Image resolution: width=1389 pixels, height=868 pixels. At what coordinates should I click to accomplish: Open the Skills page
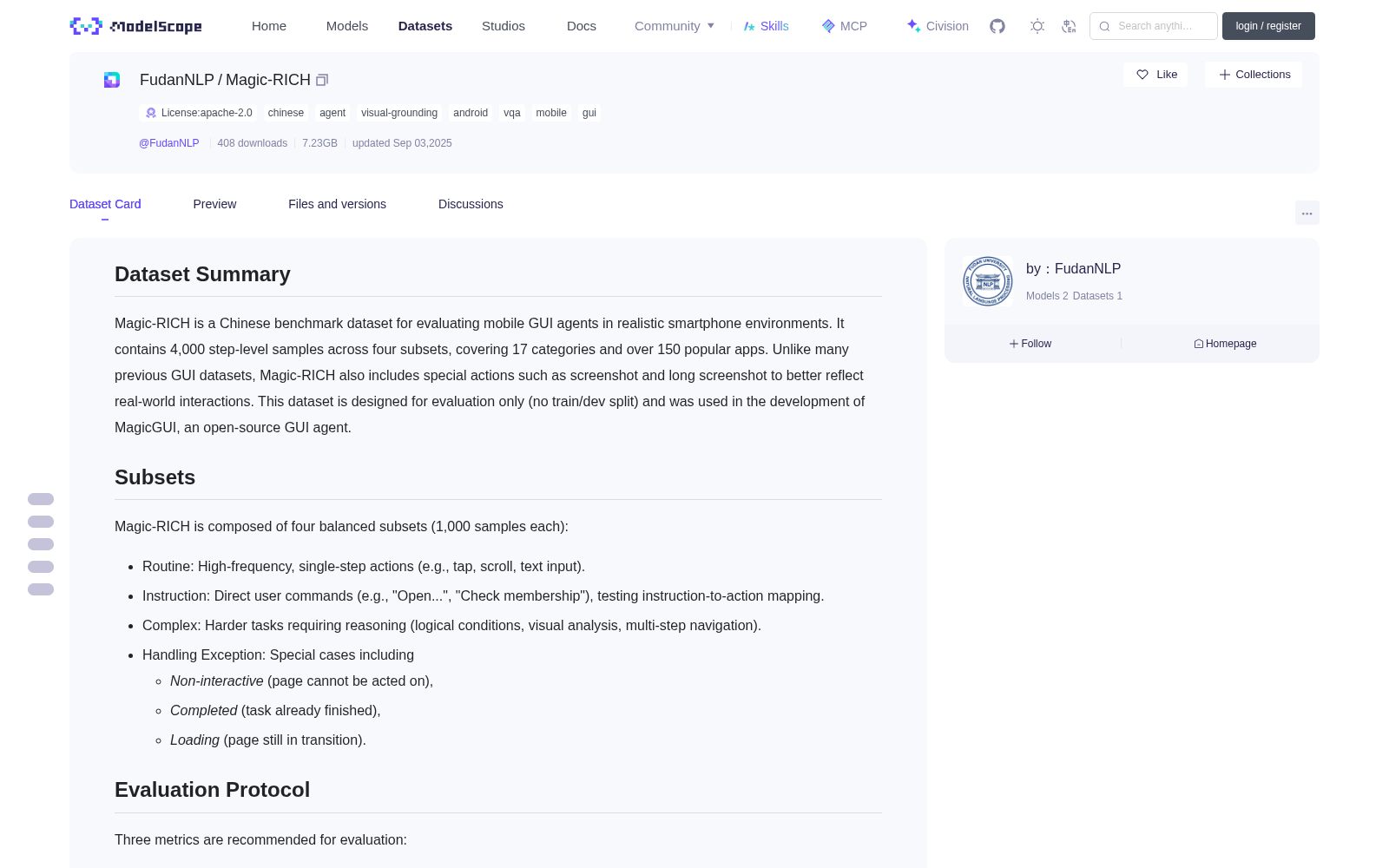pyautogui.click(x=767, y=26)
